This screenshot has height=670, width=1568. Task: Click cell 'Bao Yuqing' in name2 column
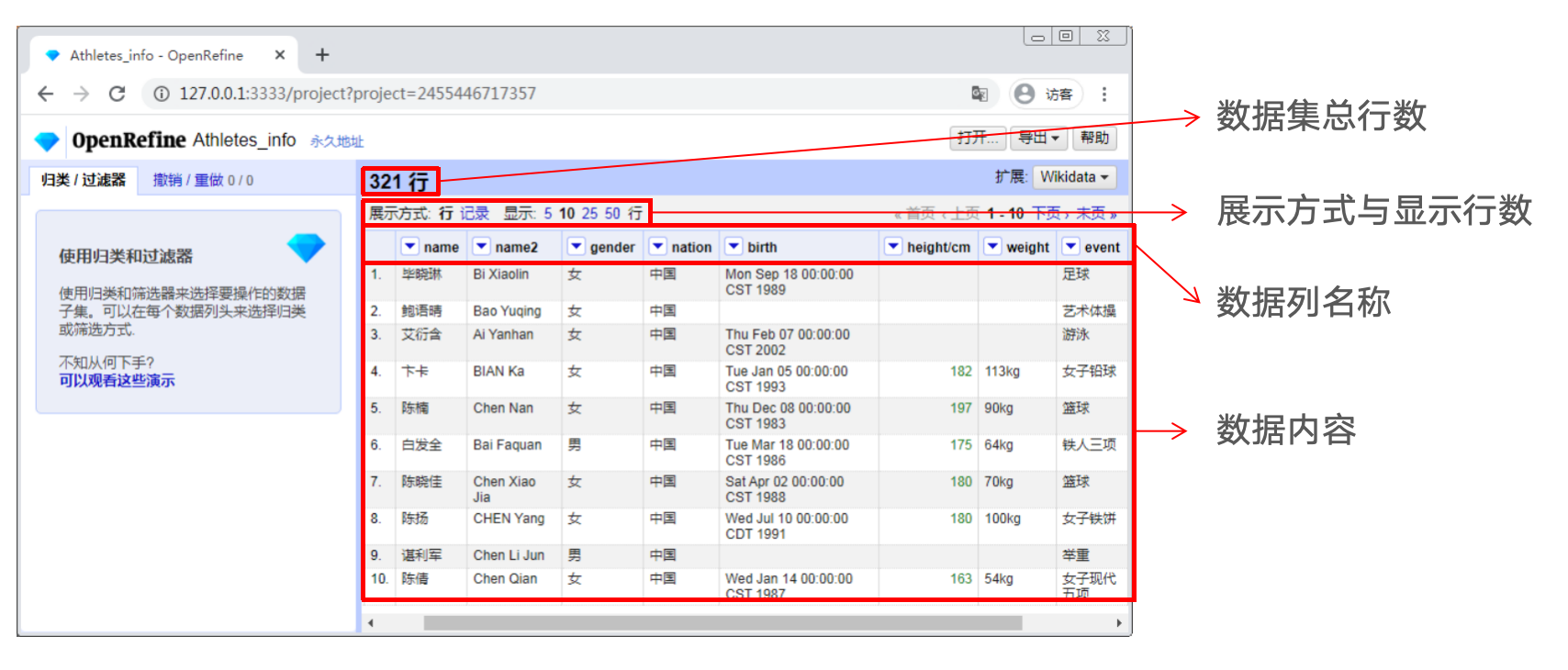(508, 311)
